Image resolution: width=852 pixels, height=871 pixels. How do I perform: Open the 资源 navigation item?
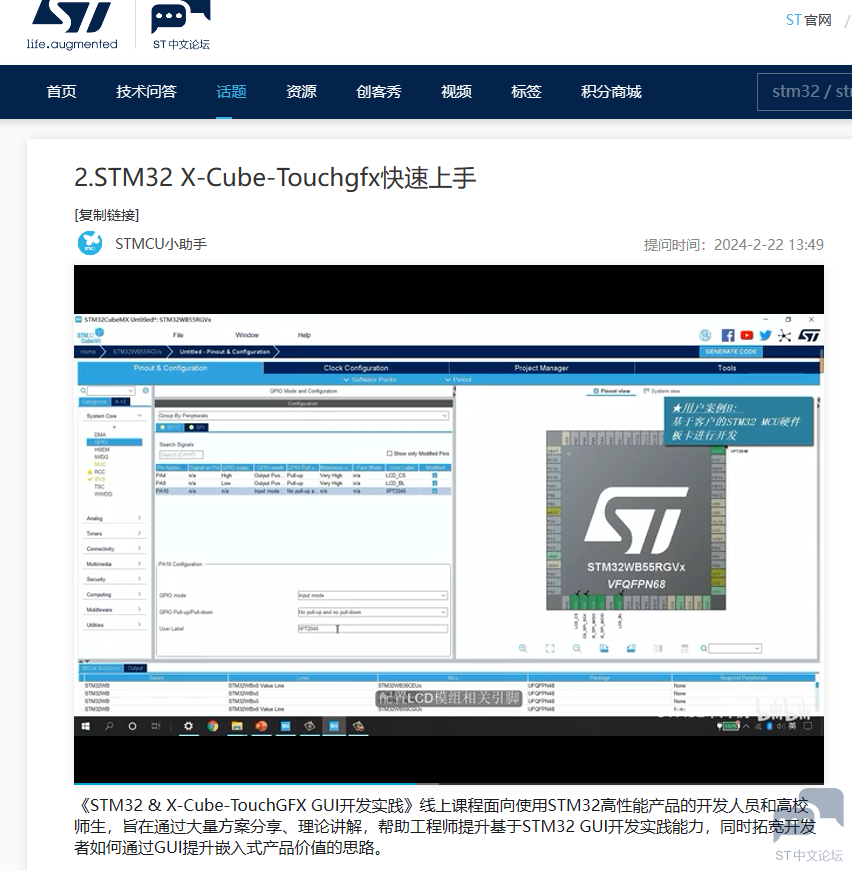tap(301, 92)
